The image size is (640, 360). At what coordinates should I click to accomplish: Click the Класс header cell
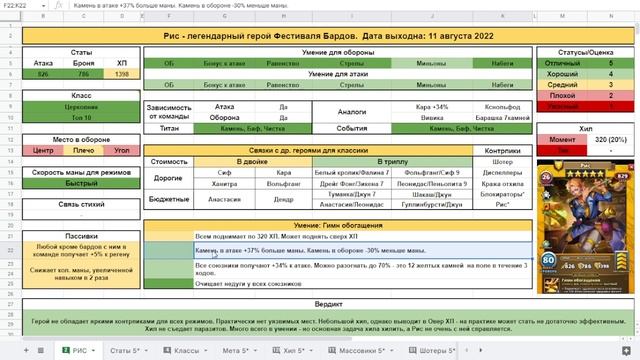(81, 96)
